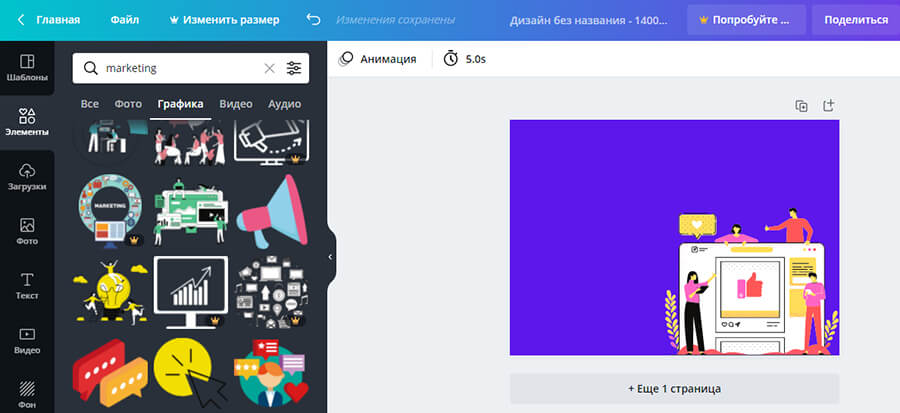Viewport: 900px width, 413px height.
Task: Open the Шаблоны templates sidebar panel
Action: click(27, 68)
